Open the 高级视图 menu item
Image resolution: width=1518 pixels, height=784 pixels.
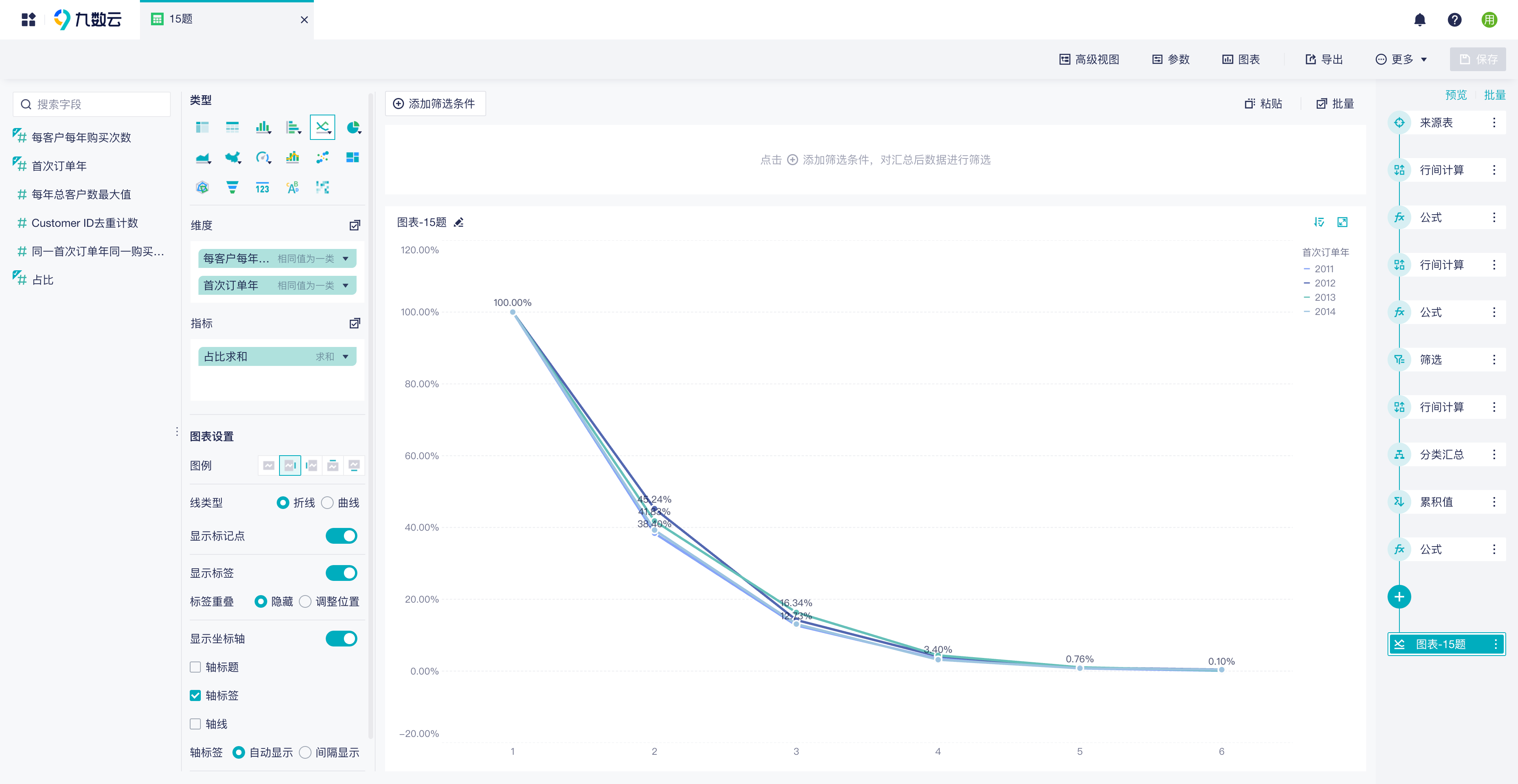1089,59
